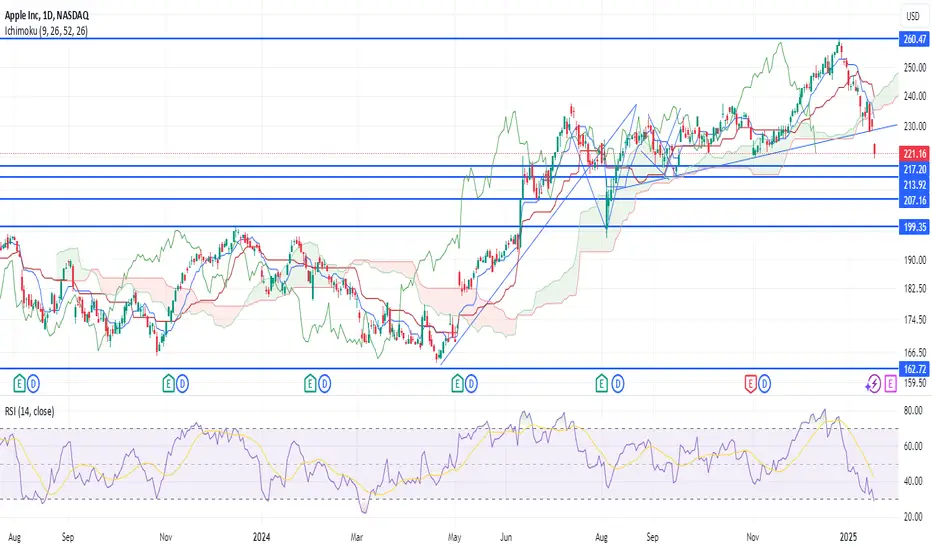Viewport: 932px width, 550px height.
Task: Click the blue dividend D icon beside red E
Action: pyautogui.click(x=764, y=384)
